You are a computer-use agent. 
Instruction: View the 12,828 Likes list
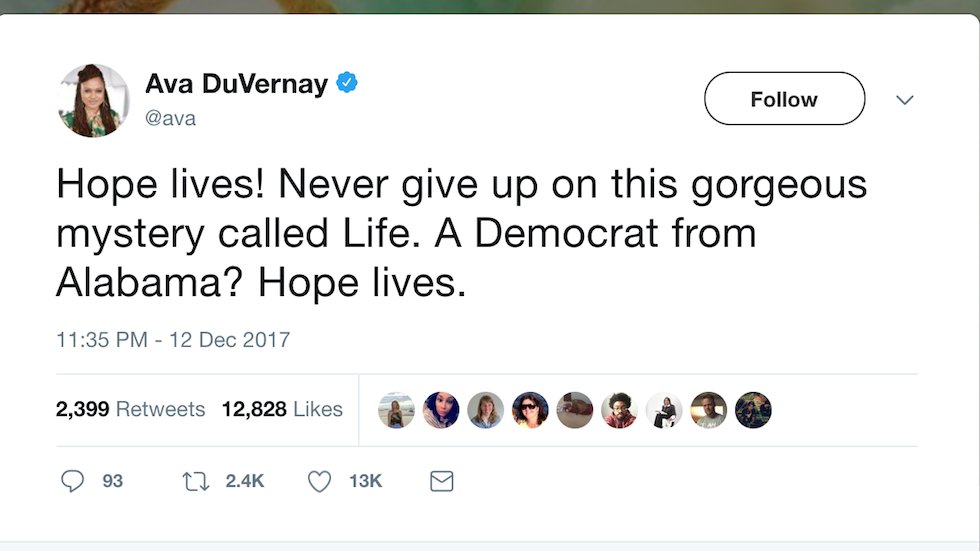(x=282, y=409)
